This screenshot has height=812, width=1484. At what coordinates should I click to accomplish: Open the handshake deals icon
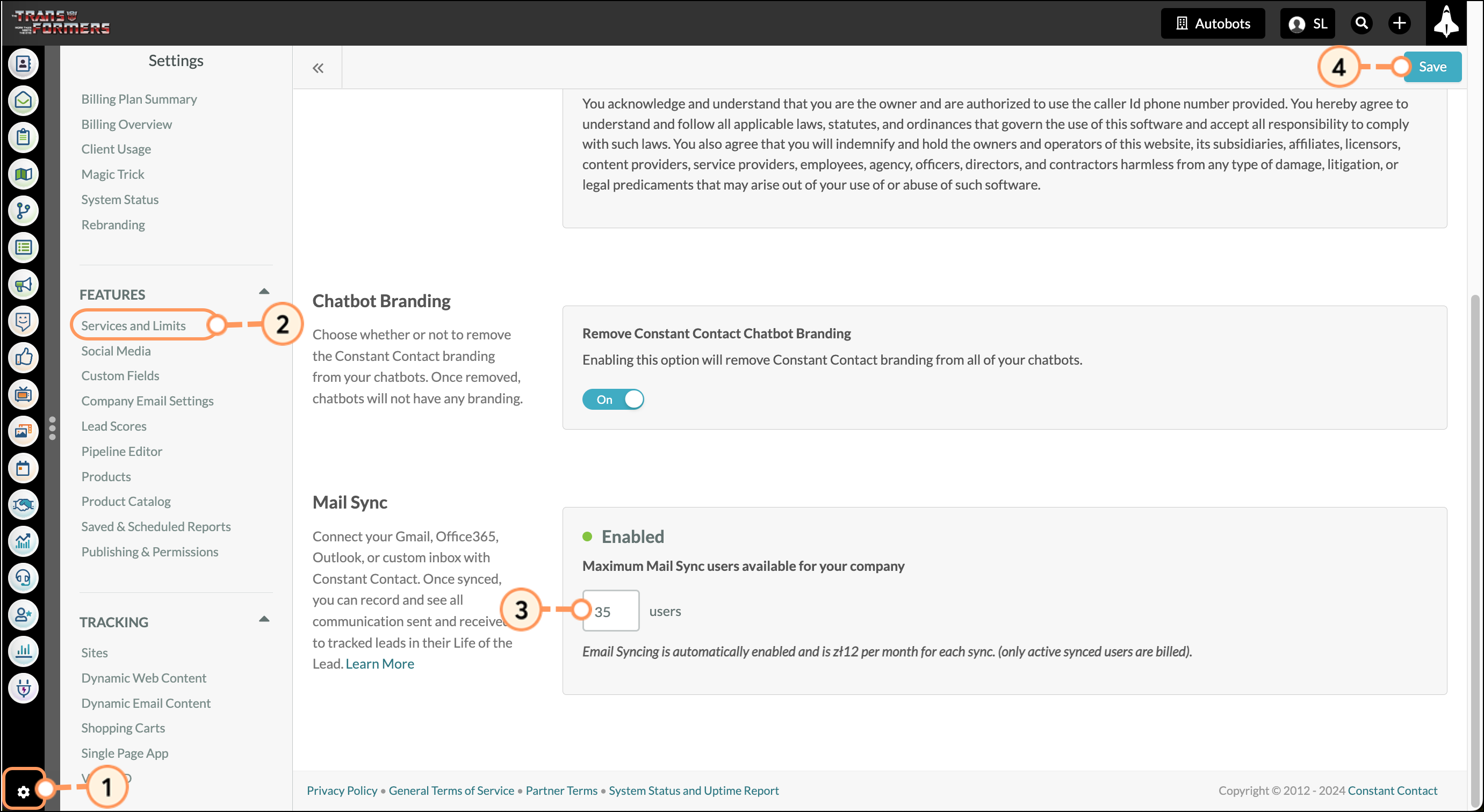[x=23, y=505]
